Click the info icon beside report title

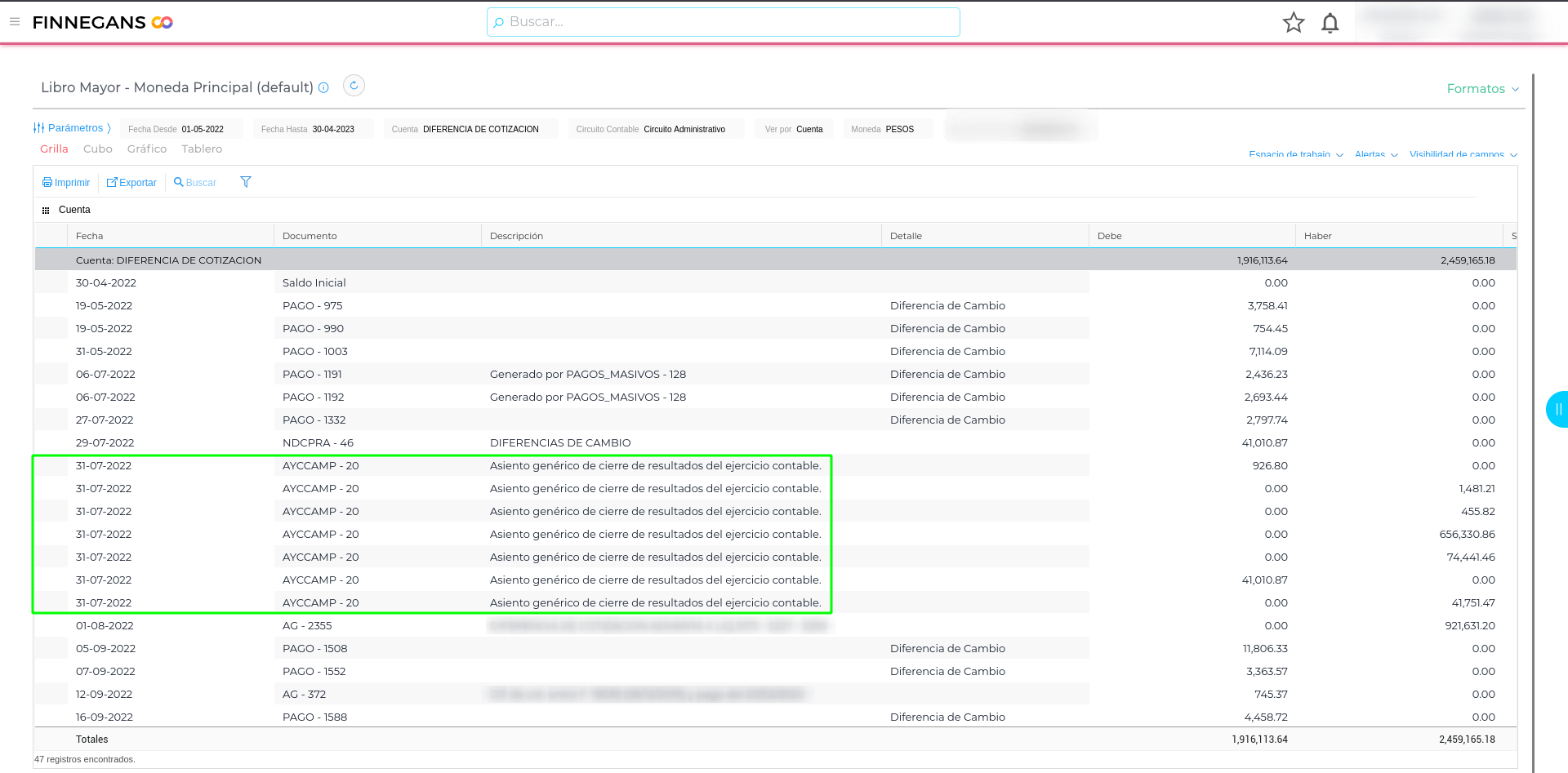tap(324, 87)
